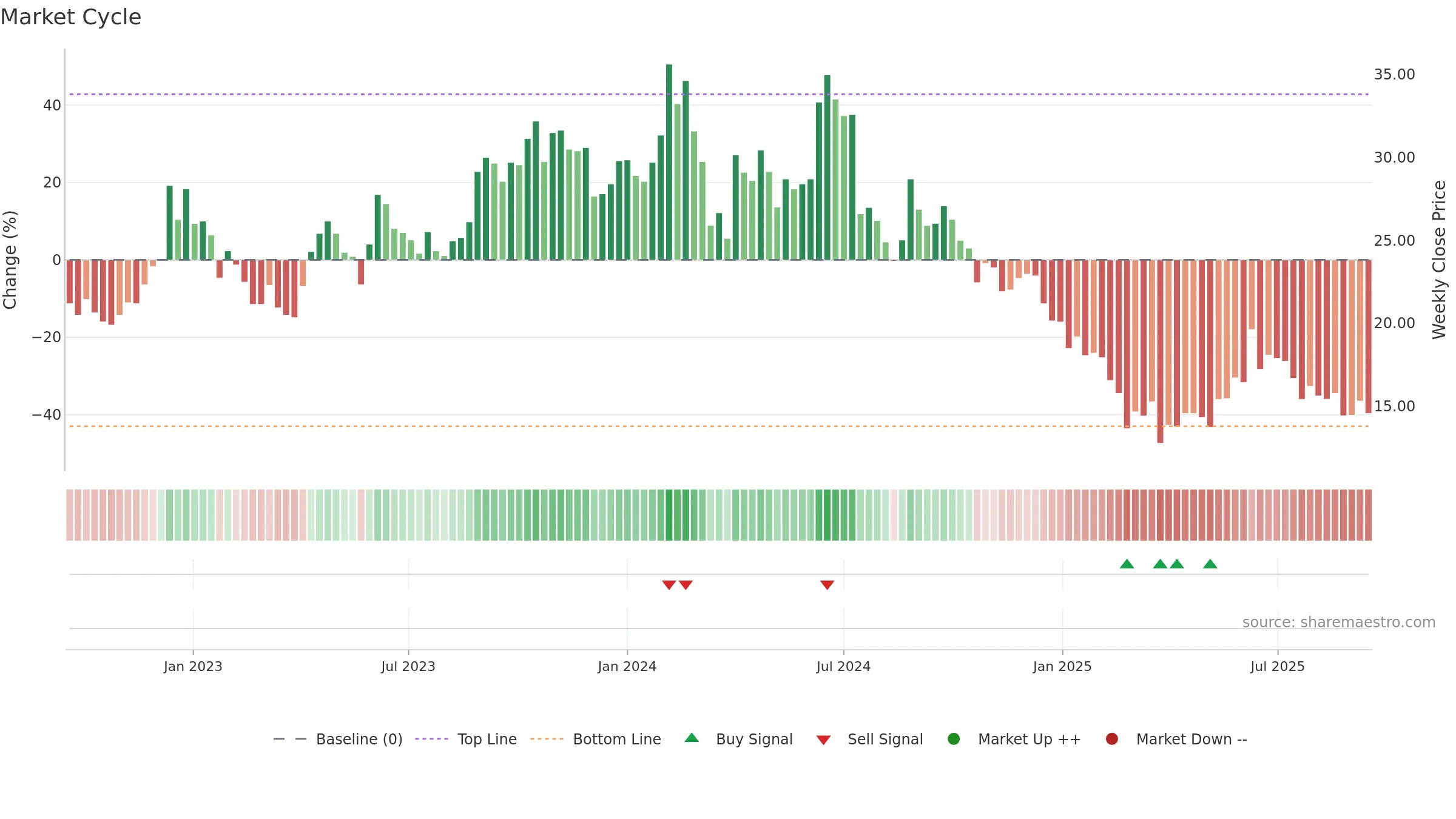Toggle the Market Up ++ legend entry

click(x=1014, y=739)
